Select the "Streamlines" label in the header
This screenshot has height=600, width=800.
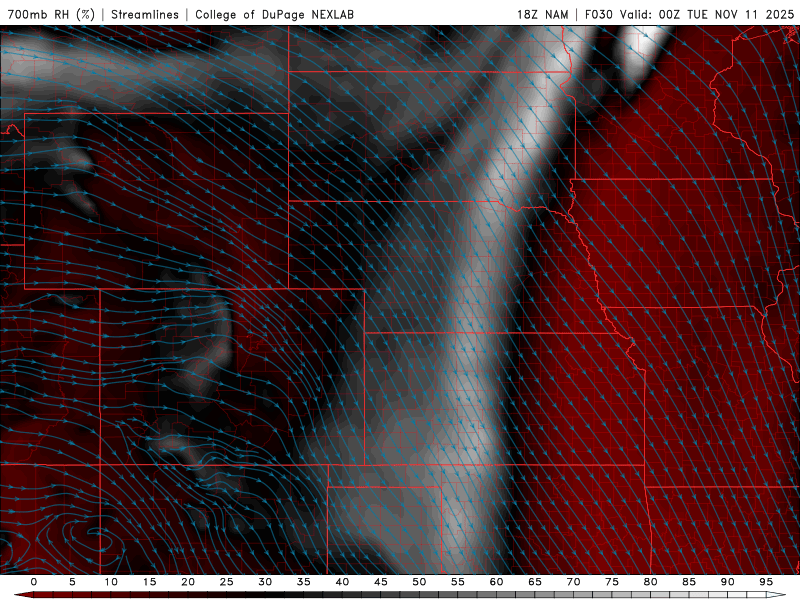(145, 14)
